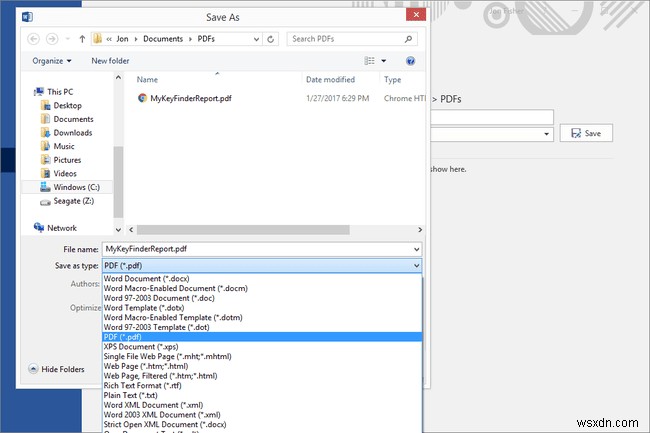Choose Word Macro-Enabled Template (*.dotm)
The height and width of the screenshot is (433, 650).
point(262,317)
